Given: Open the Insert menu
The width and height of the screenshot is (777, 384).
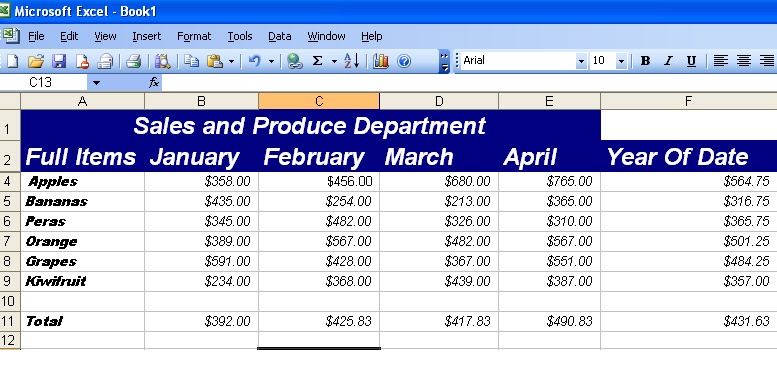Looking at the screenshot, I should click(147, 36).
